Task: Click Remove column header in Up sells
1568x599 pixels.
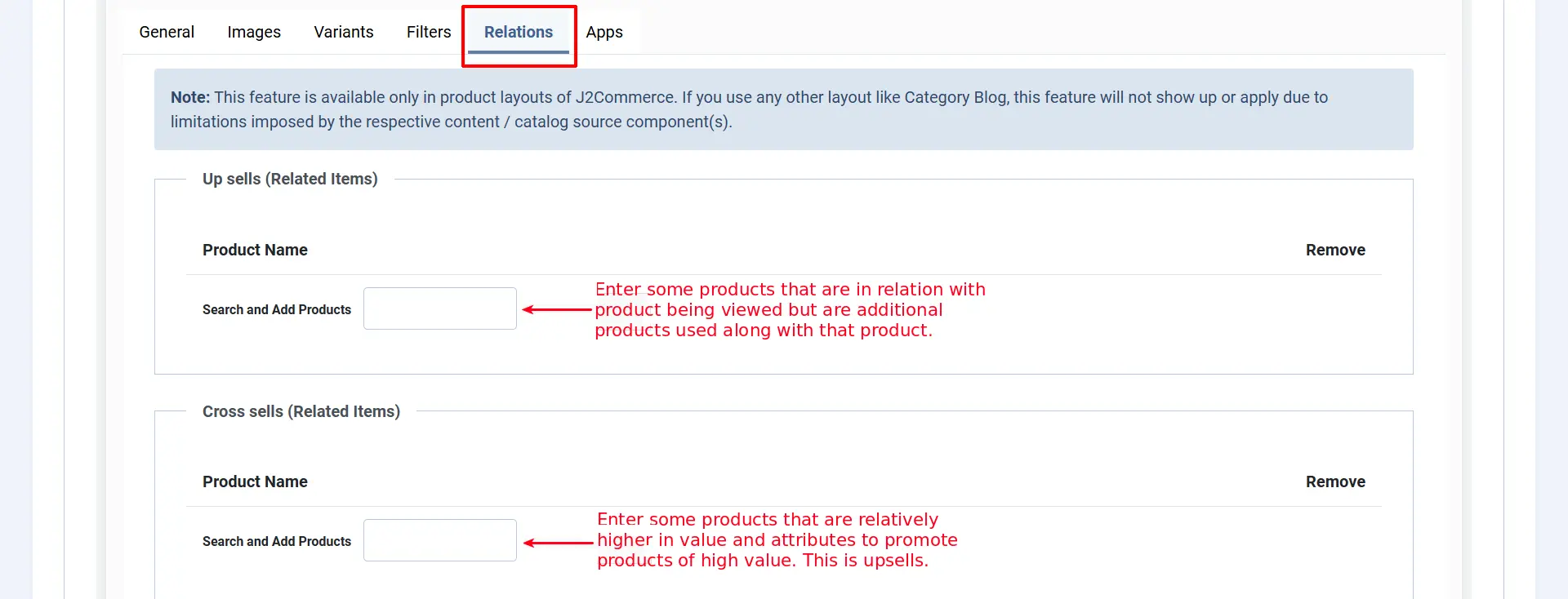Action: [x=1335, y=250]
